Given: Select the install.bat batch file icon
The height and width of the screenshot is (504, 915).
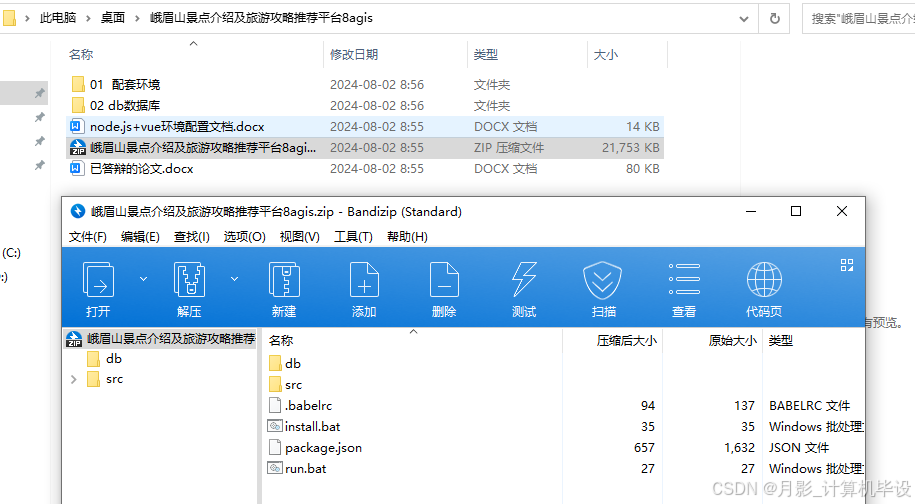Looking at the screenshot, I should click(x=275, y=426).
